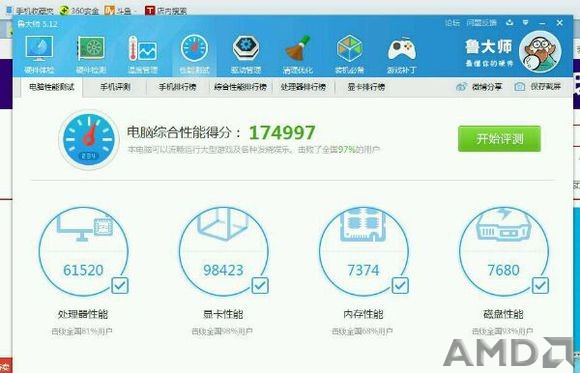This screenshot has height=373, width=580.
Task: Open the 硬件检测 hardware detection icon
Action: (91, 54)
